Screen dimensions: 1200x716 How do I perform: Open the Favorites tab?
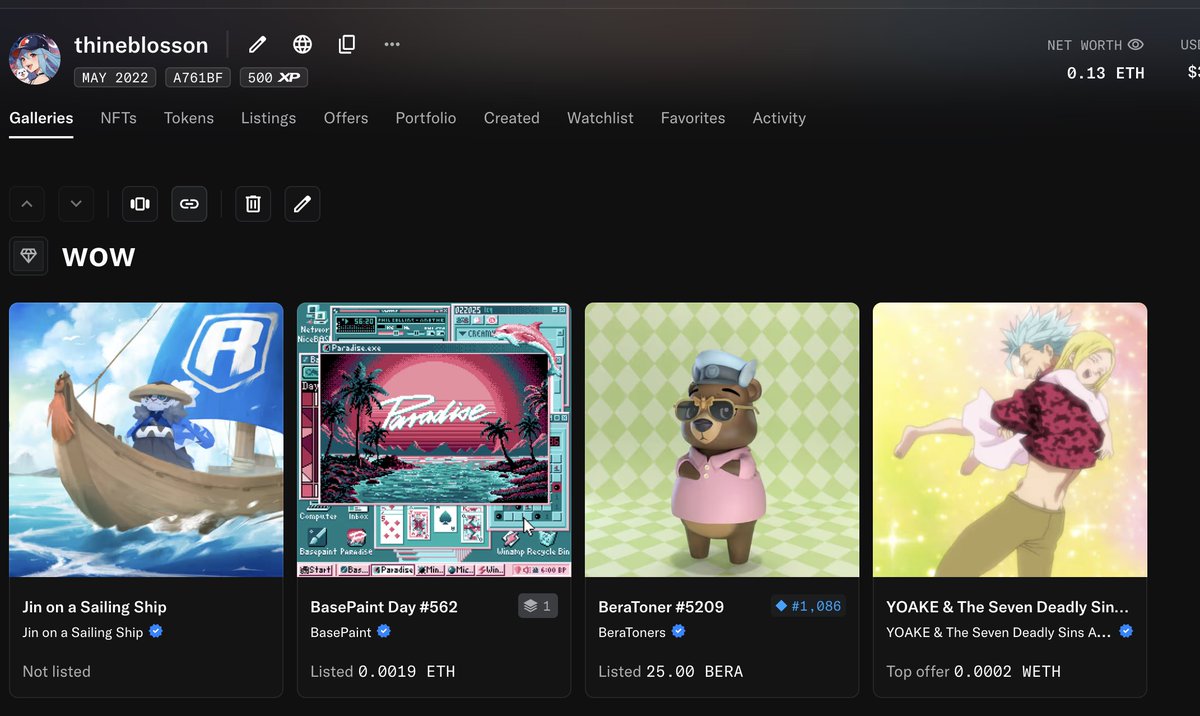pos(693,118)
